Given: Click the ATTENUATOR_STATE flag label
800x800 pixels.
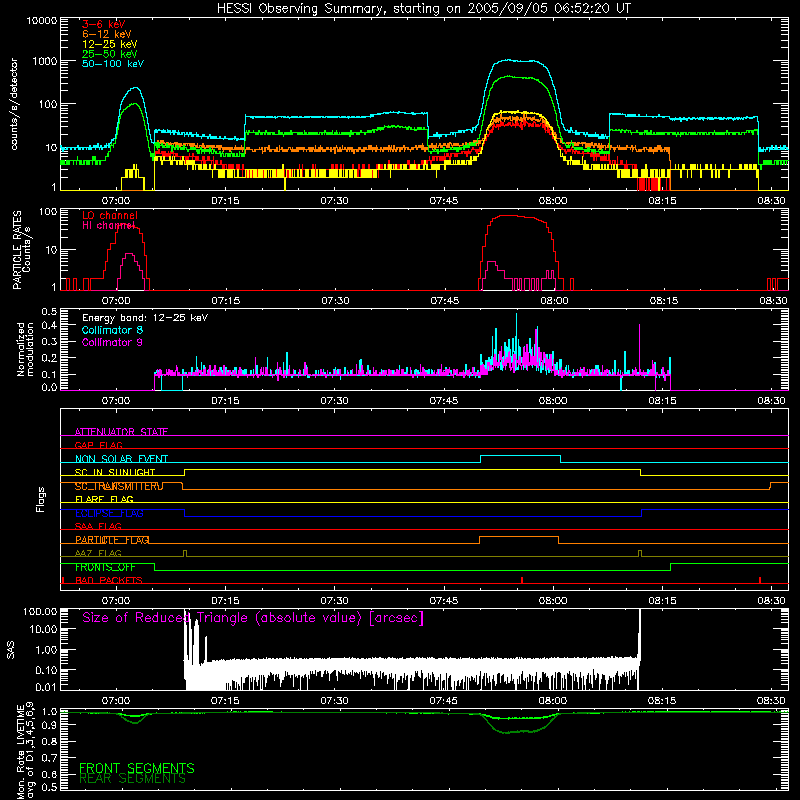Looking at the screenshot, I should pyautogui.click(x=121, y=432).
